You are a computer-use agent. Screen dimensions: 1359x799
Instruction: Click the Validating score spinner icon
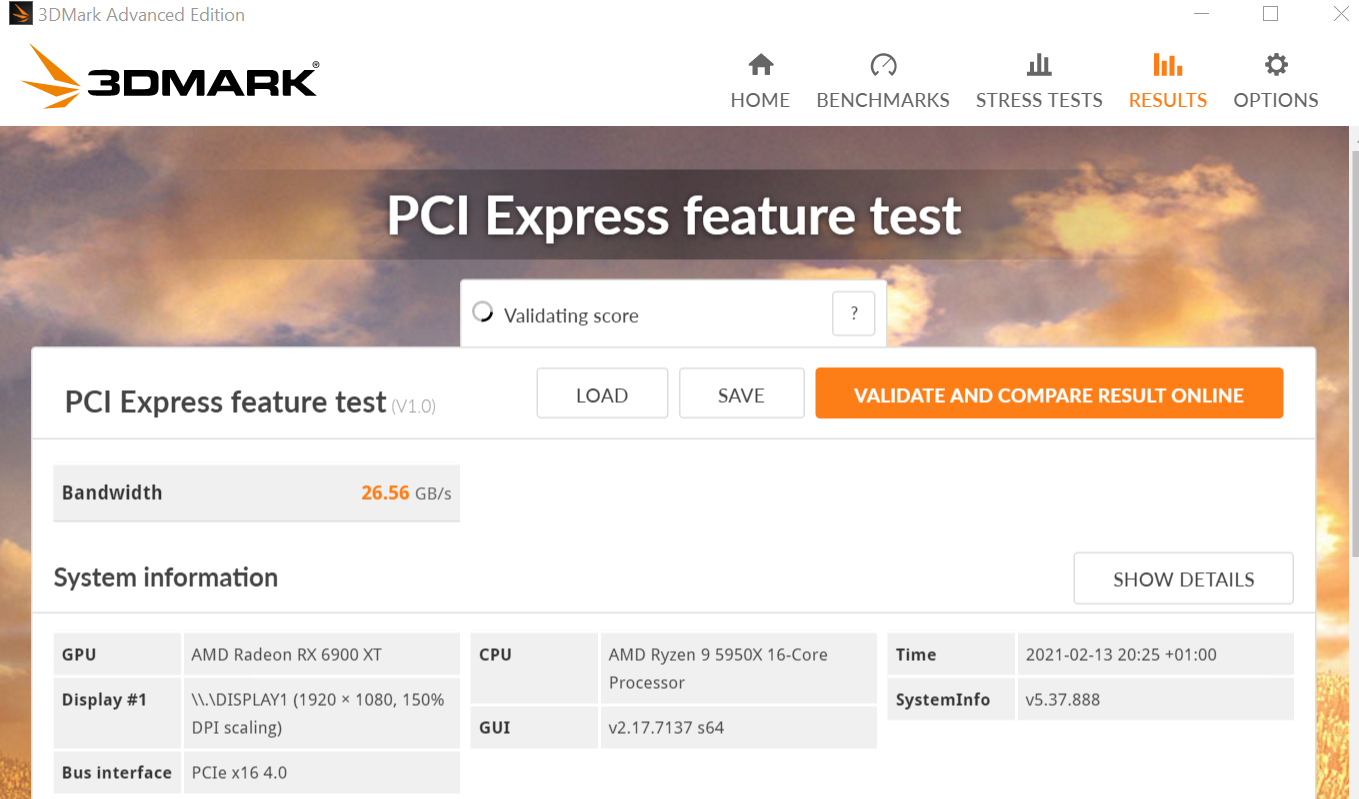coord(483,312)
